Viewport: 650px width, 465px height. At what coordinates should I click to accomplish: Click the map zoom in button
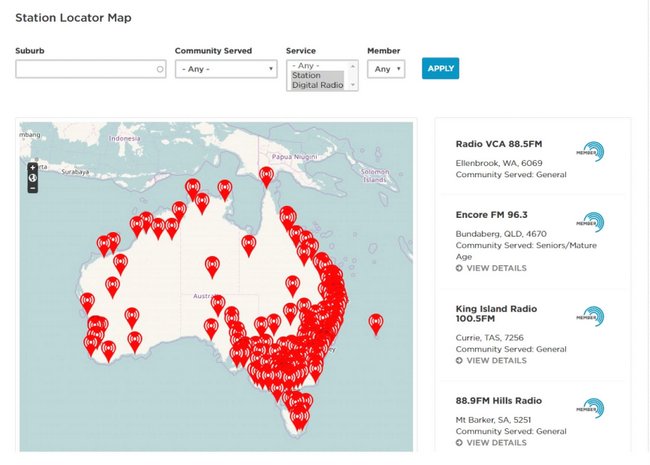33,168
